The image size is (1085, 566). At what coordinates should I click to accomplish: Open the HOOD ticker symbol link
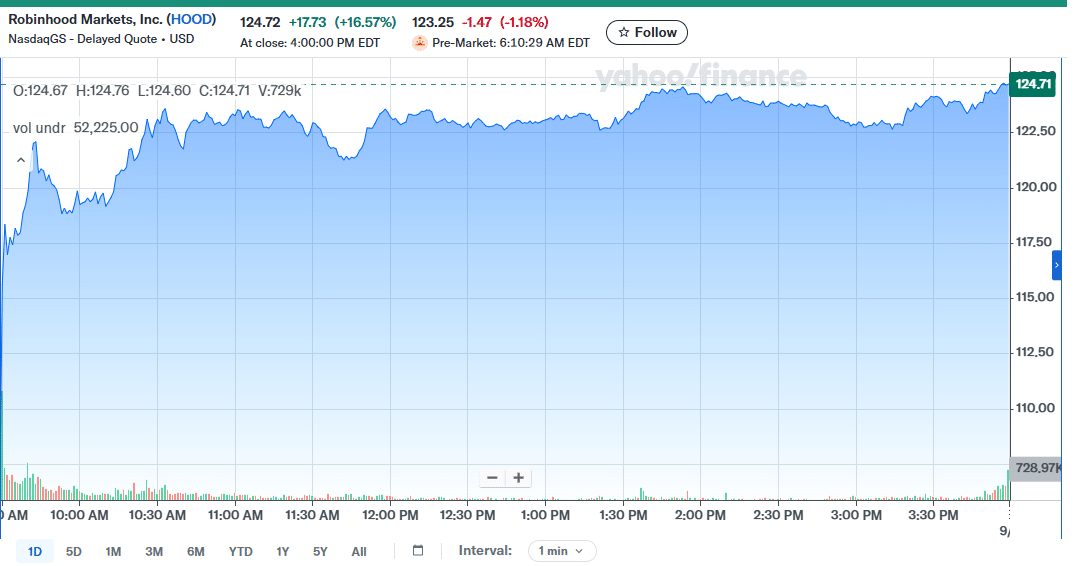pos(190,19)
